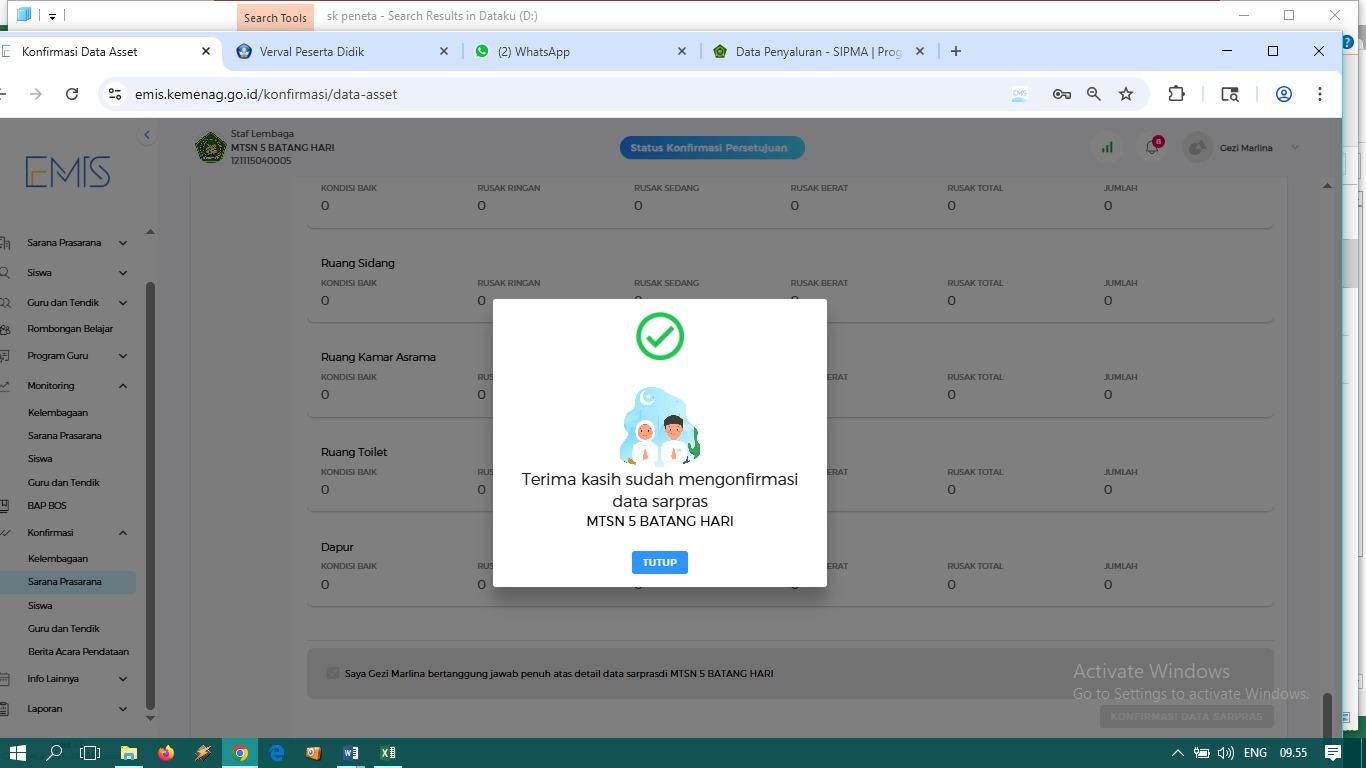Open Excel from the taskbar
This screenshot has width=1366, height=768.
(388, 753)
